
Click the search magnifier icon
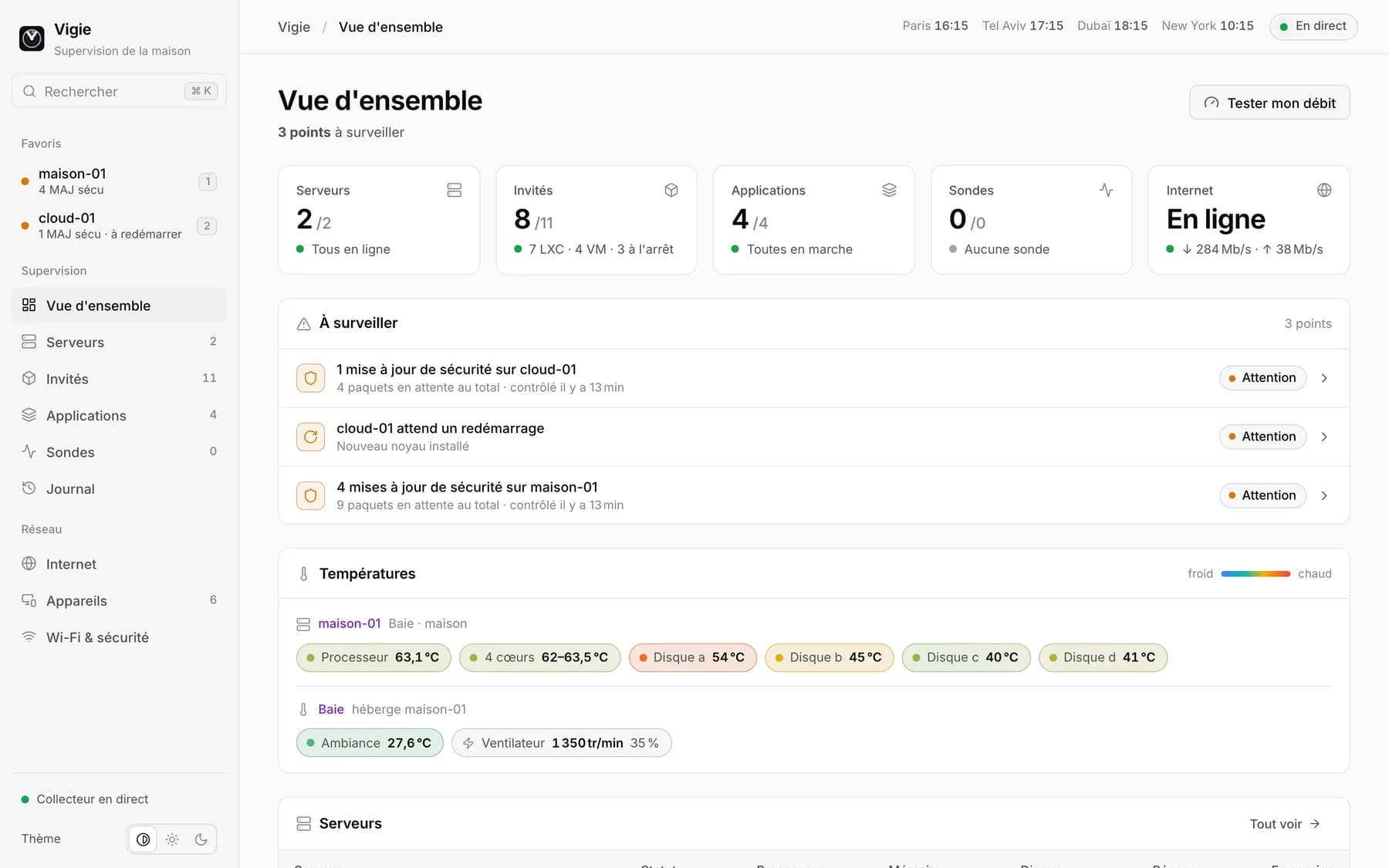pos(29,91)
